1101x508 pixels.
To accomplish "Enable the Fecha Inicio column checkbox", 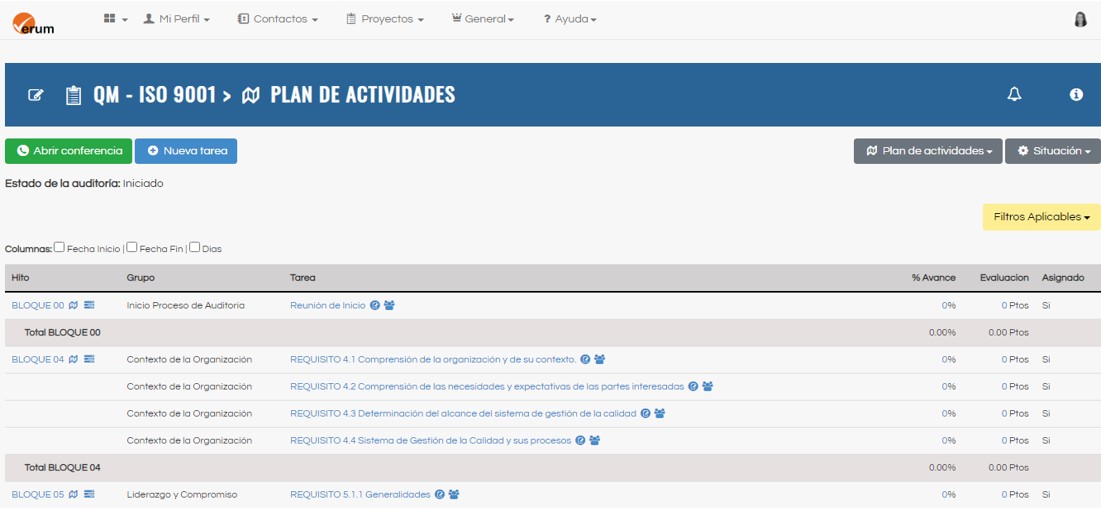I will click(60, 247).
